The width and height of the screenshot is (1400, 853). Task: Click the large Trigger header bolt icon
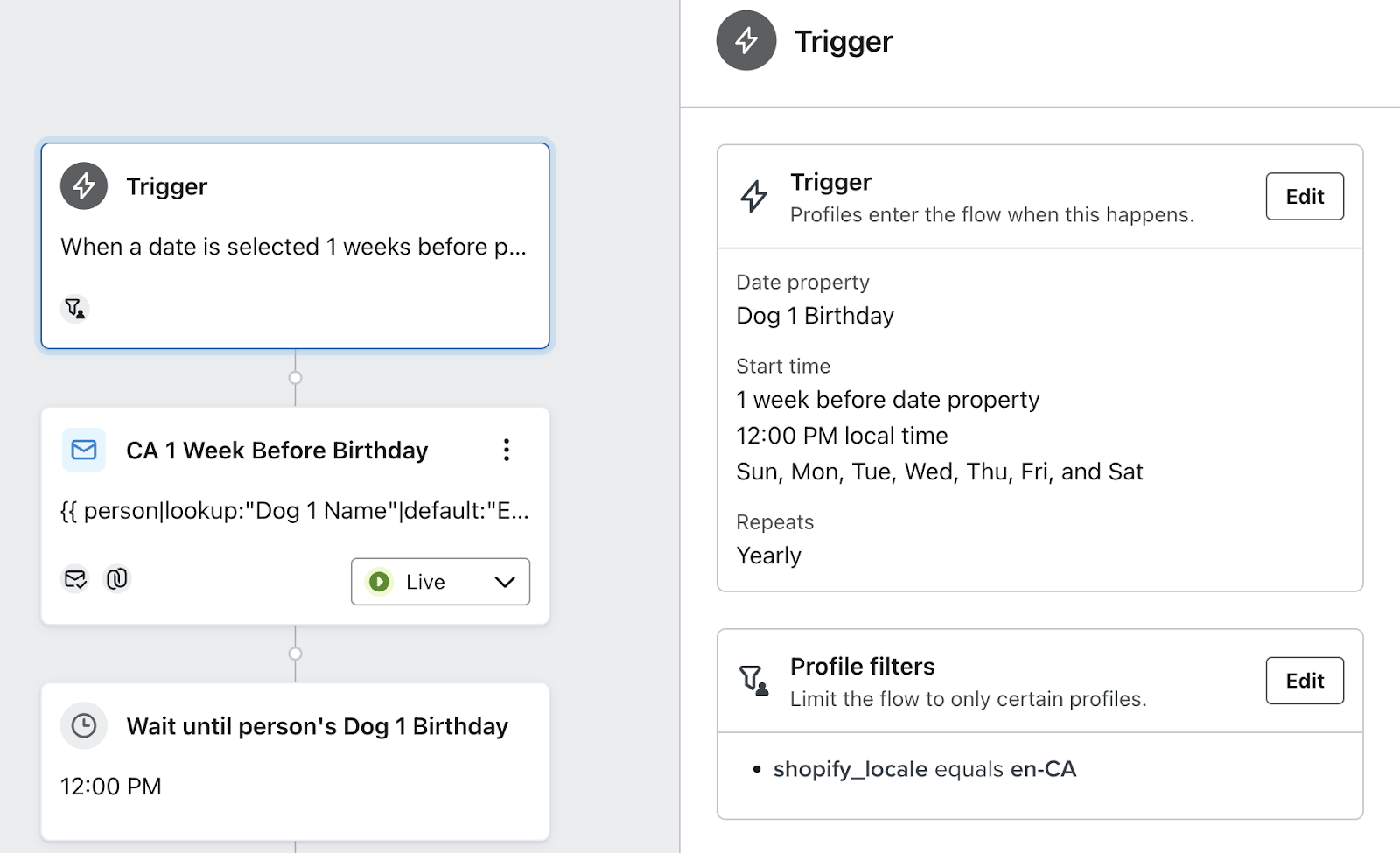746,41
